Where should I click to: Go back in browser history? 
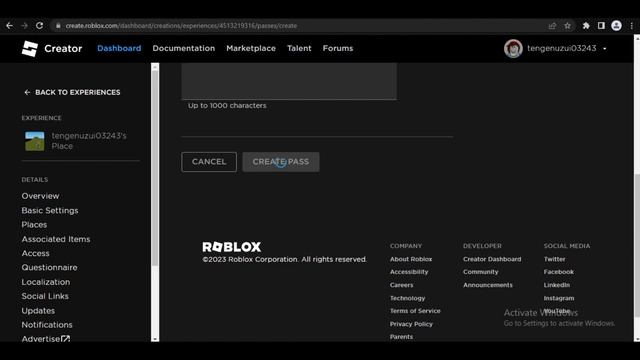(9, 26)
